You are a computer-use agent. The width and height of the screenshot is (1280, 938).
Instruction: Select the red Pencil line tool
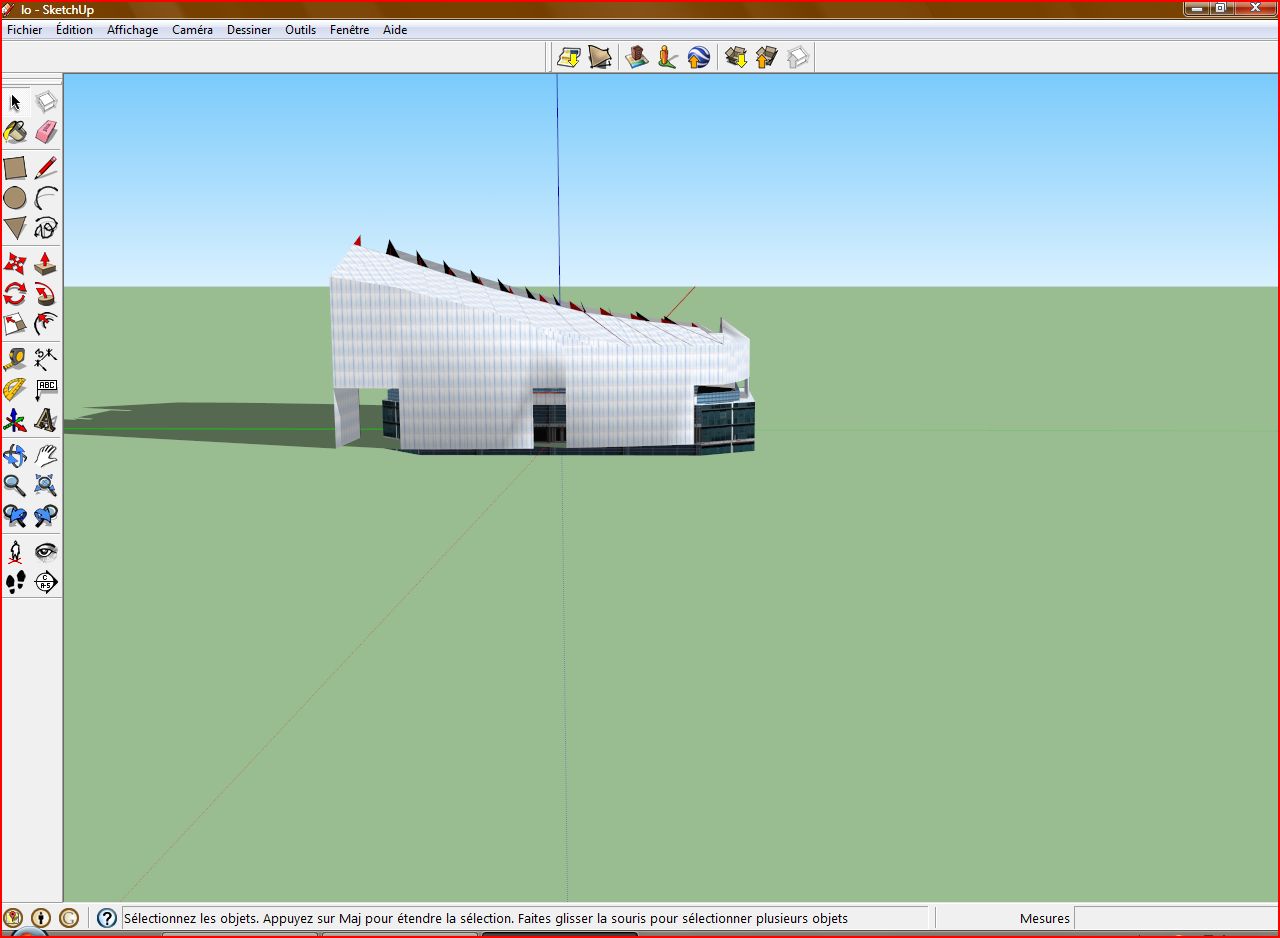pyautogui.click(x=46, y=168)
